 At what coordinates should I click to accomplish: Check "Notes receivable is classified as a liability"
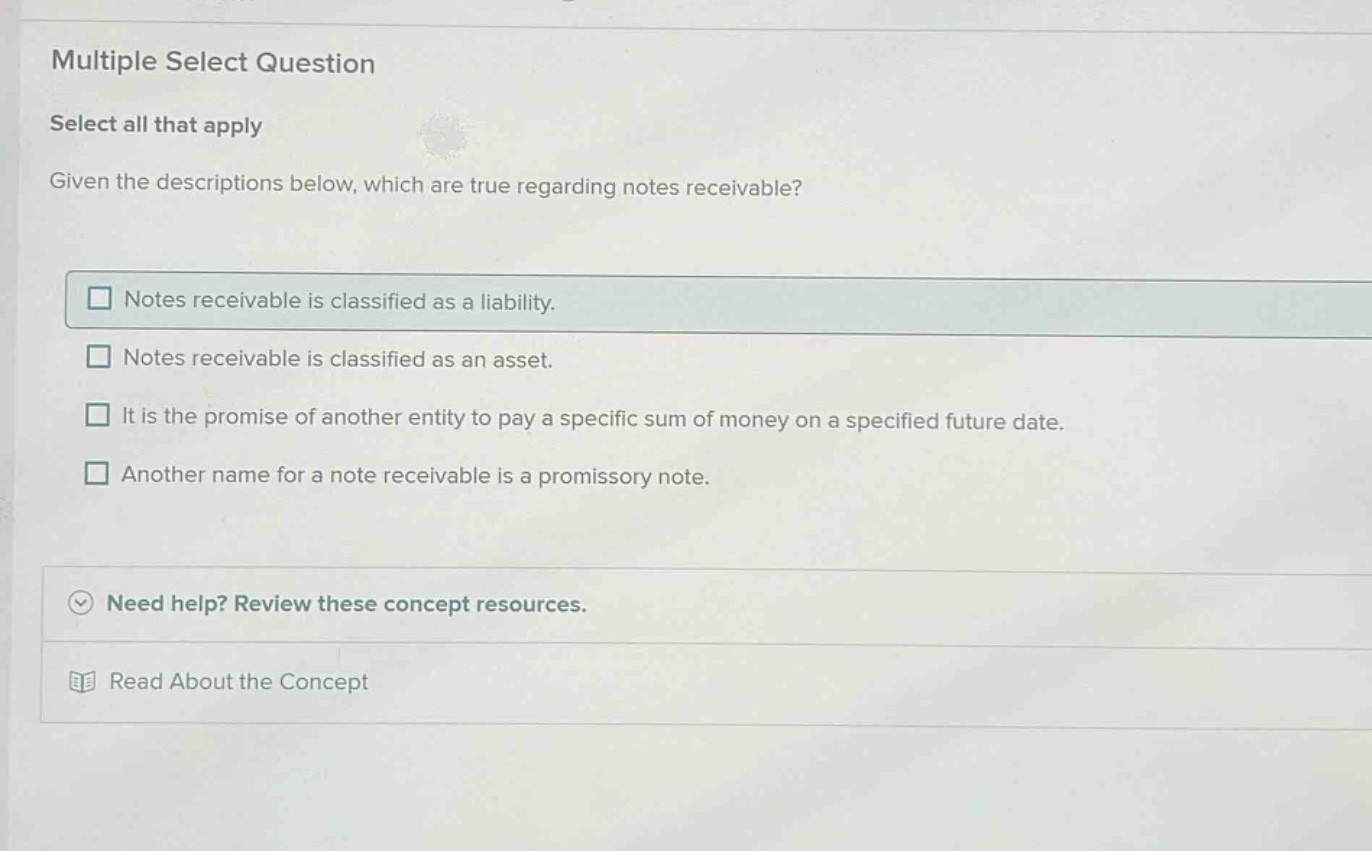[x=99, y=298]
